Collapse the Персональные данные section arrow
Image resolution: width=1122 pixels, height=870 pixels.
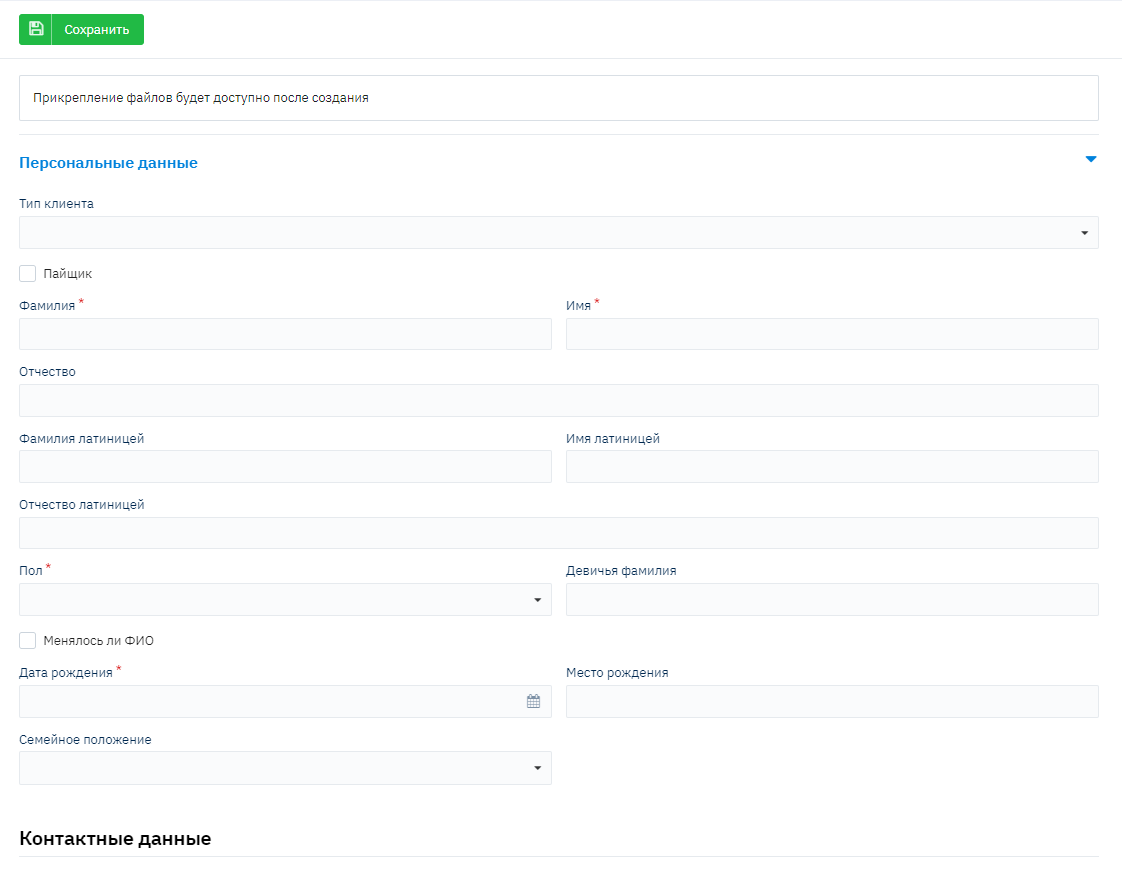1091,160
